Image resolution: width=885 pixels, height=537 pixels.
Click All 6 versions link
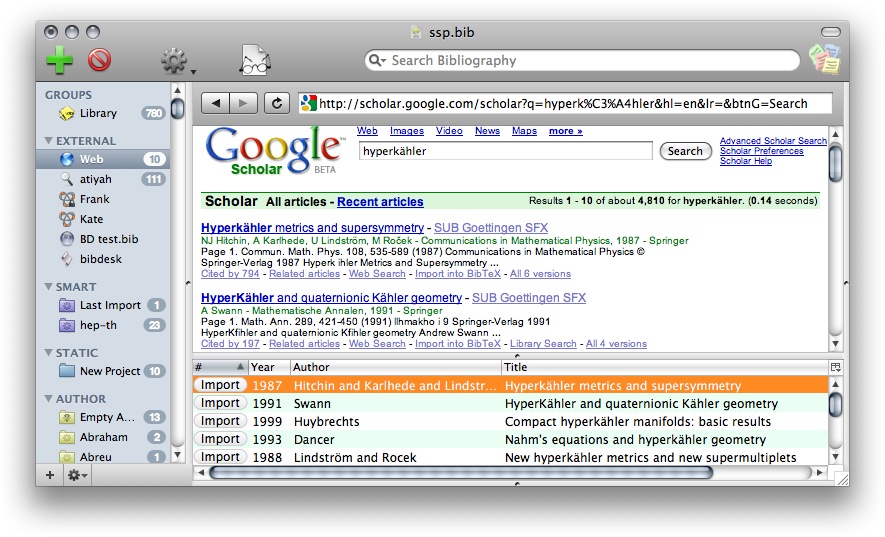click(x=540, y=274)
